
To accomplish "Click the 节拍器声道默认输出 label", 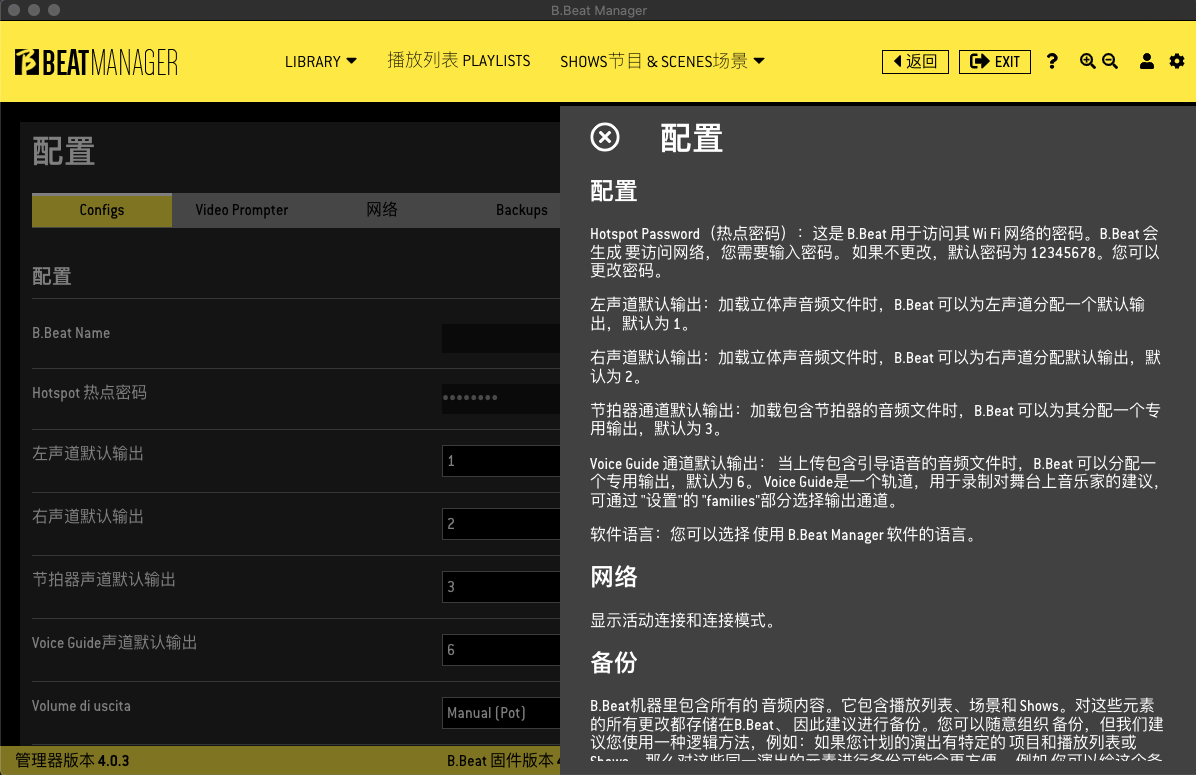I will [x=104, y=580].
